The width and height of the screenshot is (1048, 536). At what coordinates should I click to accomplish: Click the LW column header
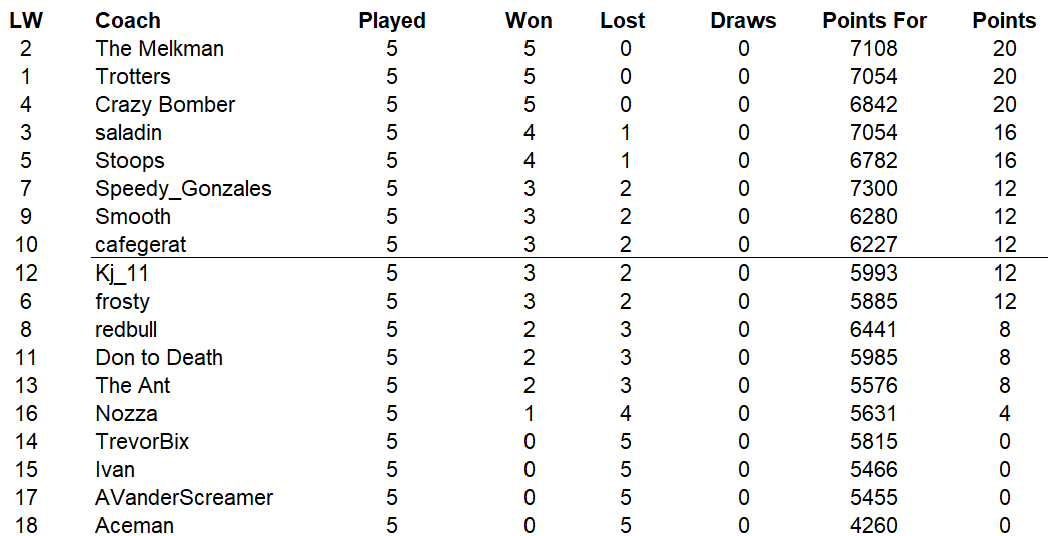point(26,20)
